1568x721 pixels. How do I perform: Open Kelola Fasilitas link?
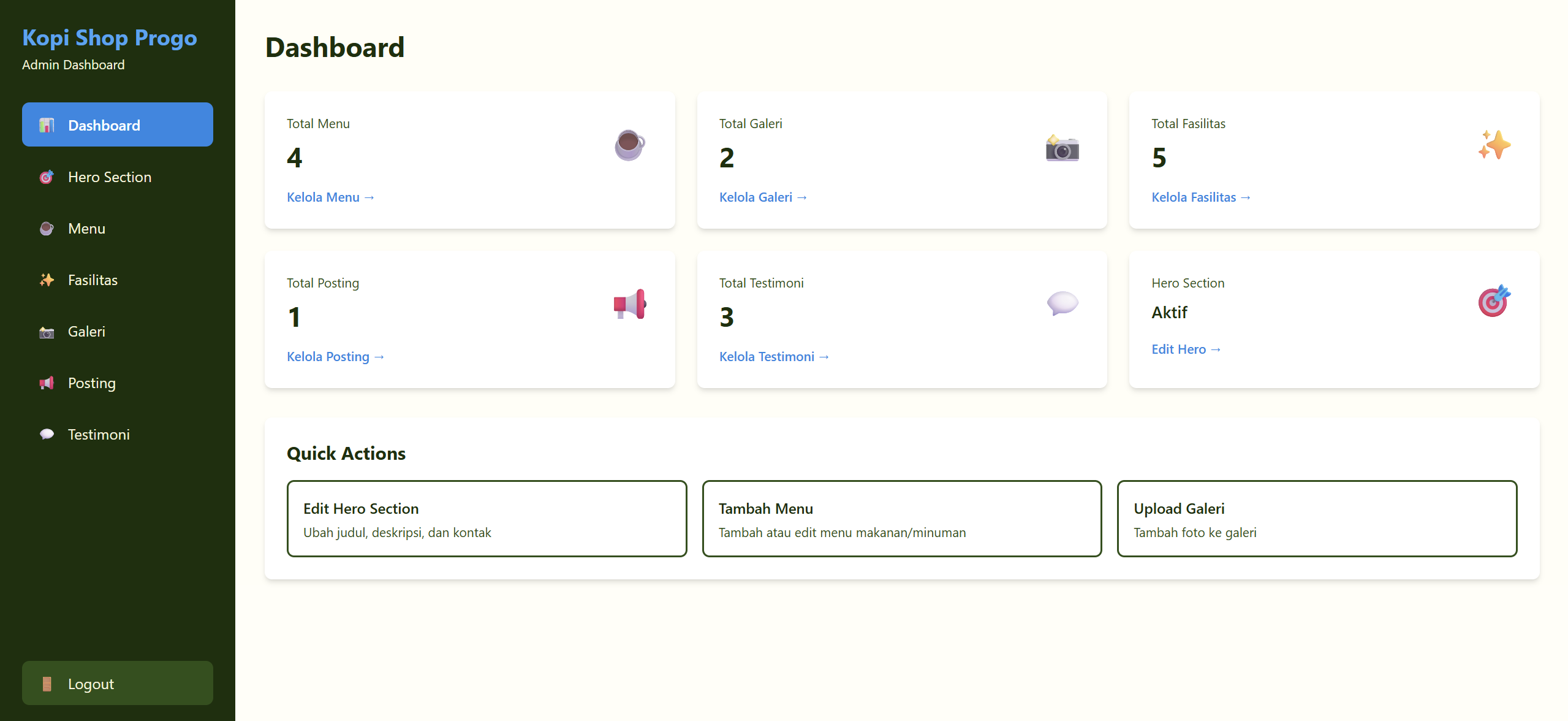[1200, 197]
